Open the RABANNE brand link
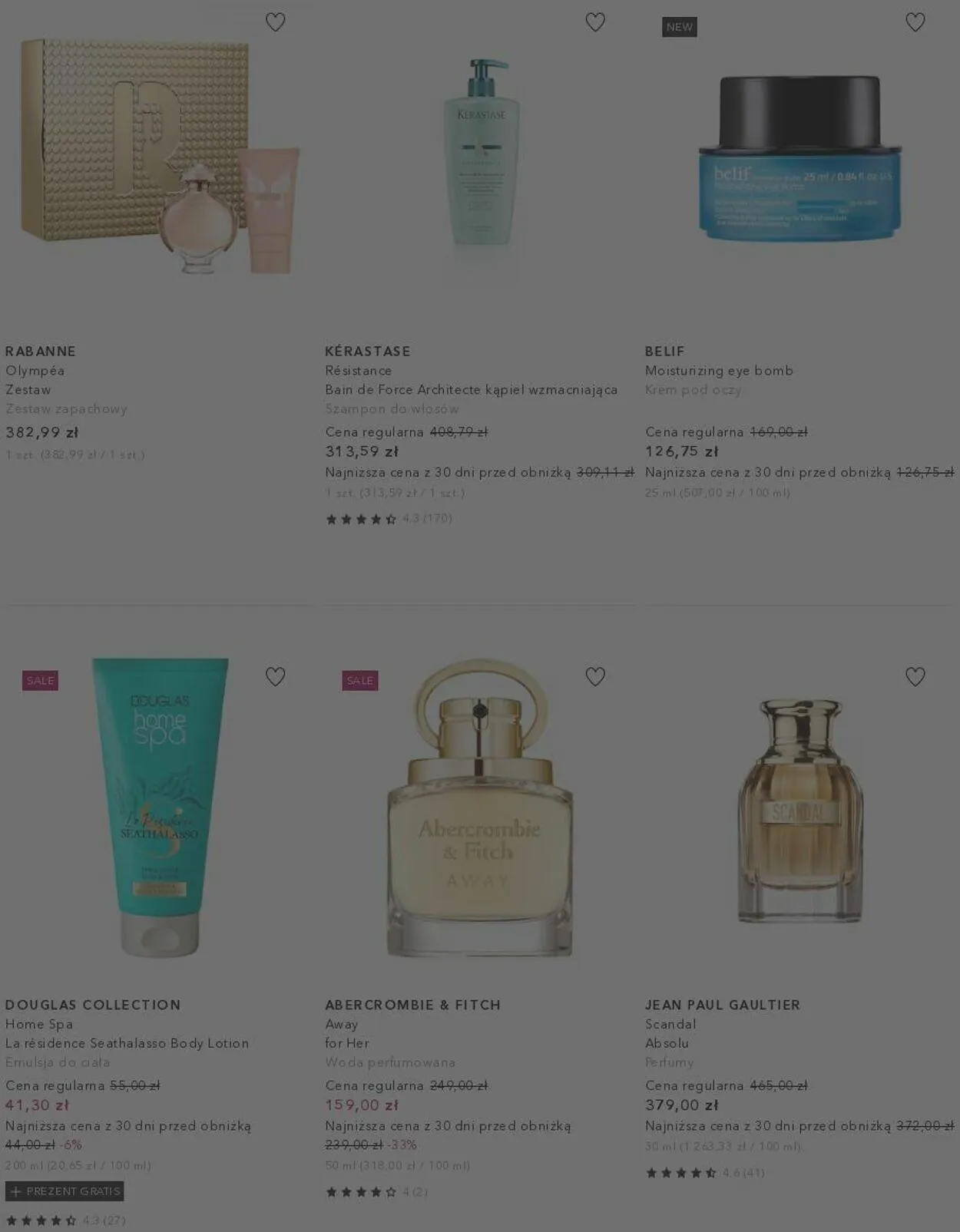Screen dimensions: 960x1232 41,352
